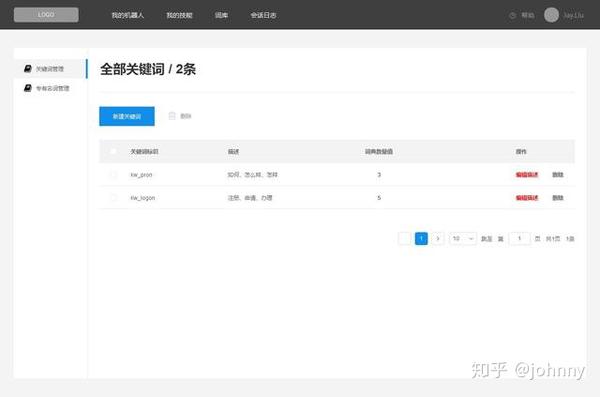The height and width of the screenshot is (397, 600).
Task: Click the bulk delete button beside 新建关键词
Action: (x=180, y=116)
